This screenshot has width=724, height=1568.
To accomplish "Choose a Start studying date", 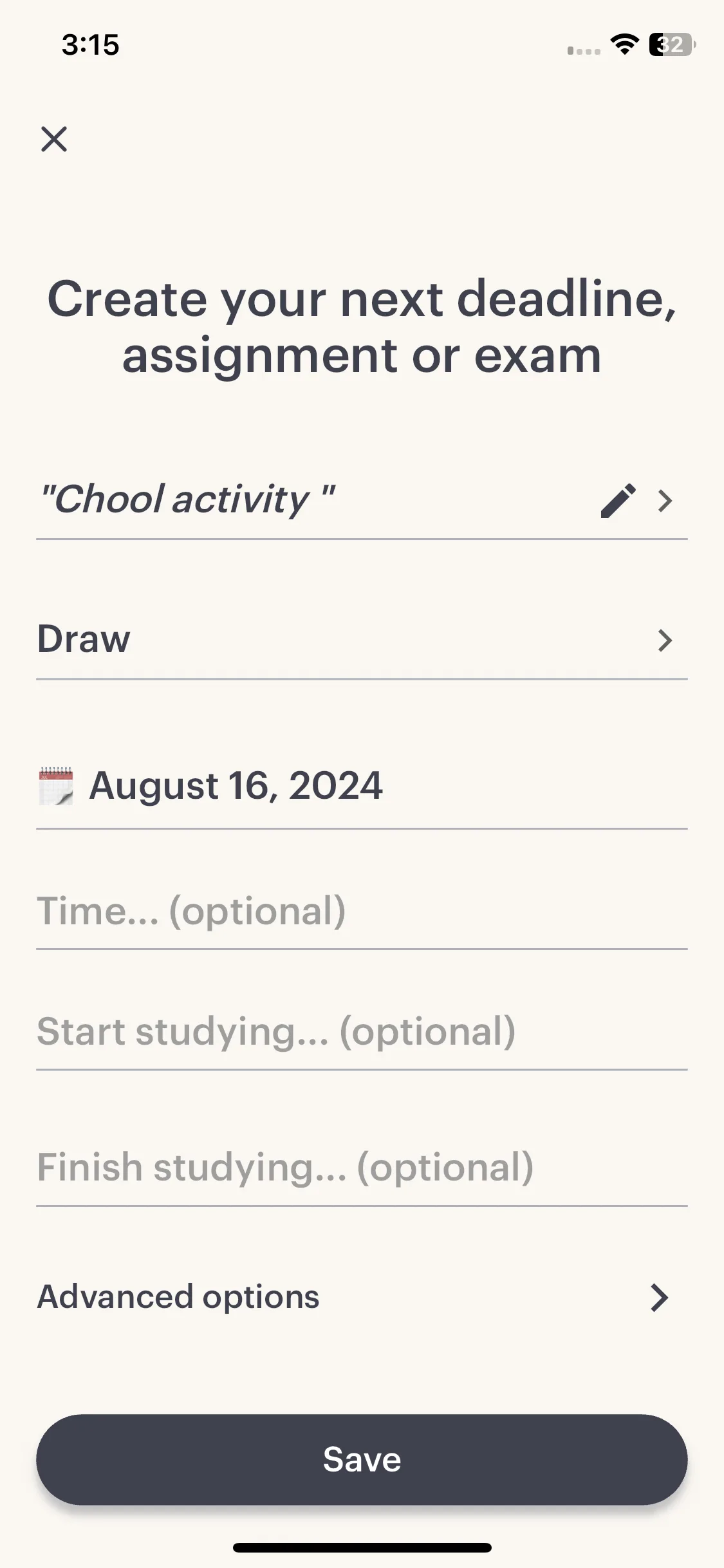I will (x=362, y=1031).
